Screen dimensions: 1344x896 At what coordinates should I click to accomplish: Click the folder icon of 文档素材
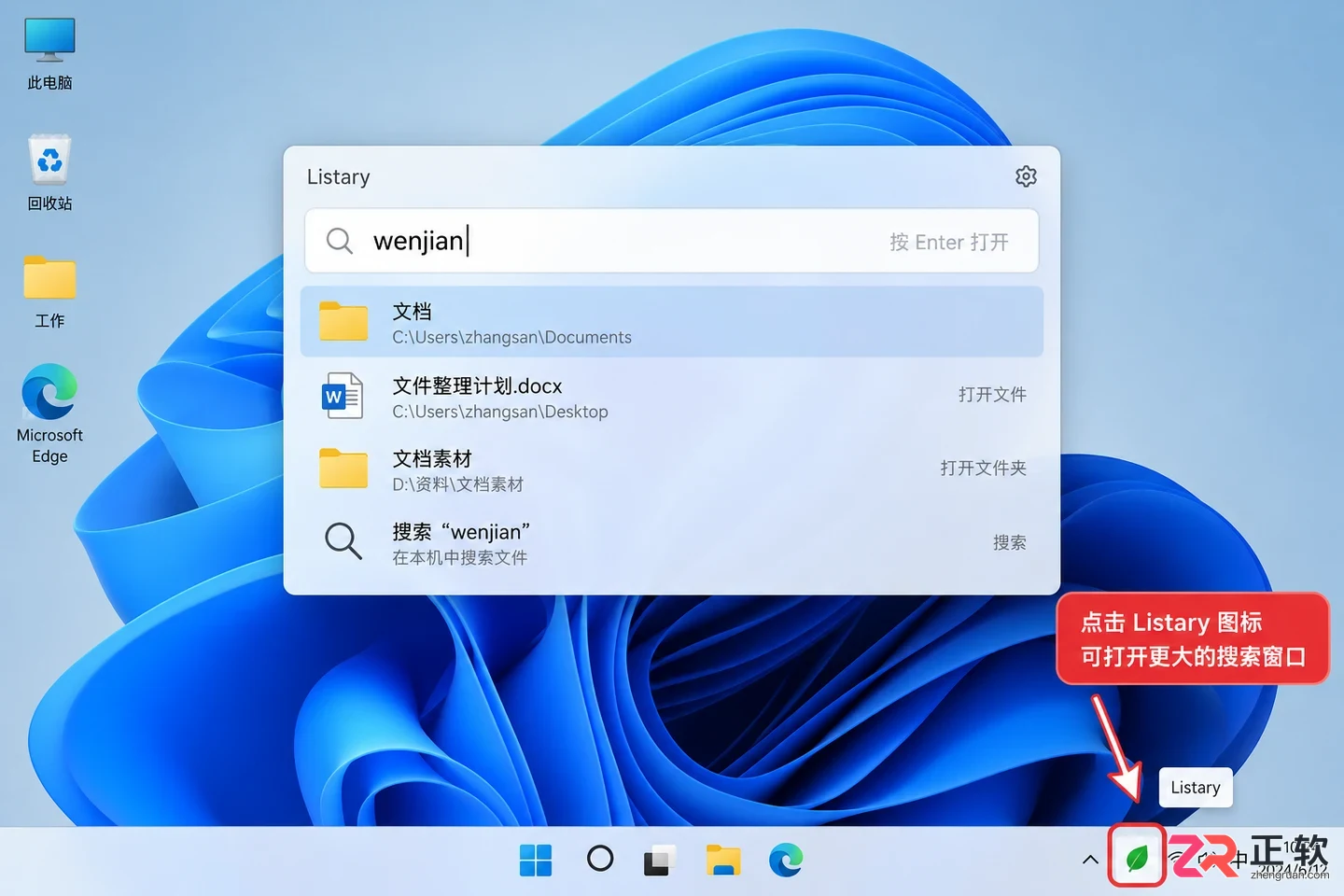(343, 469)
